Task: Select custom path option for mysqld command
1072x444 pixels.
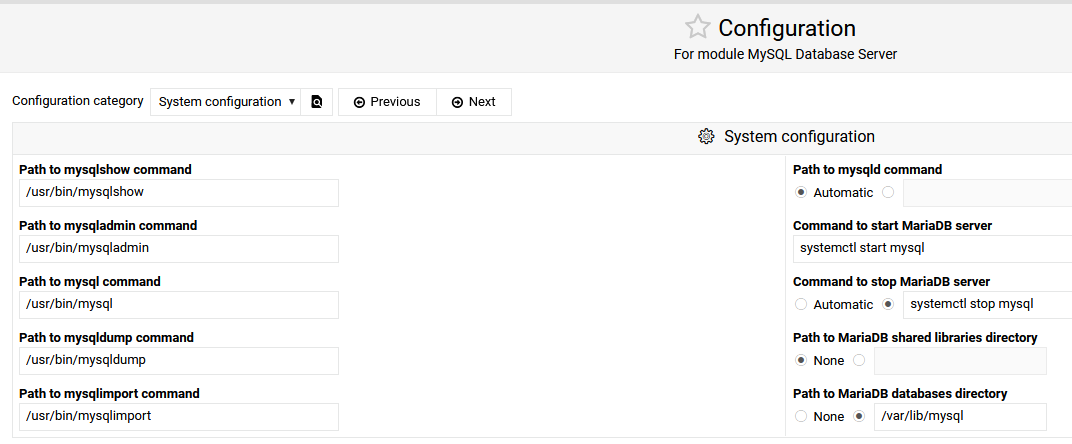Action: (x=888, y=193)
